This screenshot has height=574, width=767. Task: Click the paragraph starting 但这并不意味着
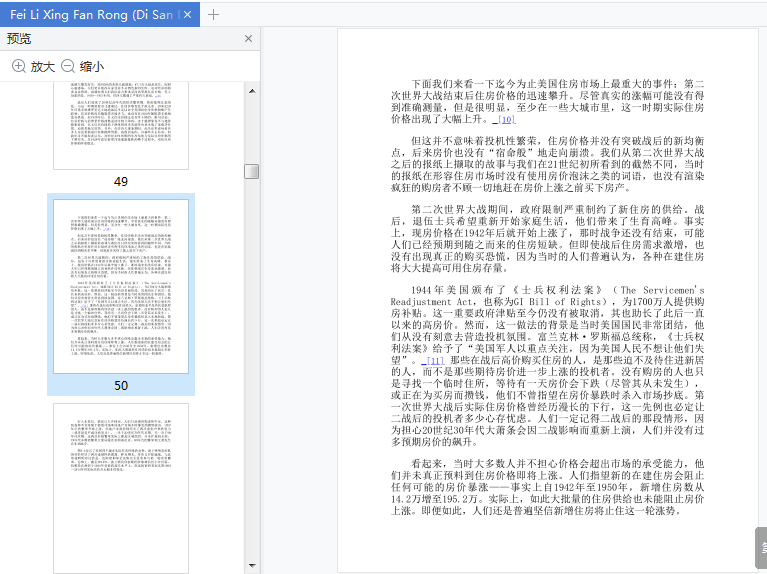click(x=547, y=164)
